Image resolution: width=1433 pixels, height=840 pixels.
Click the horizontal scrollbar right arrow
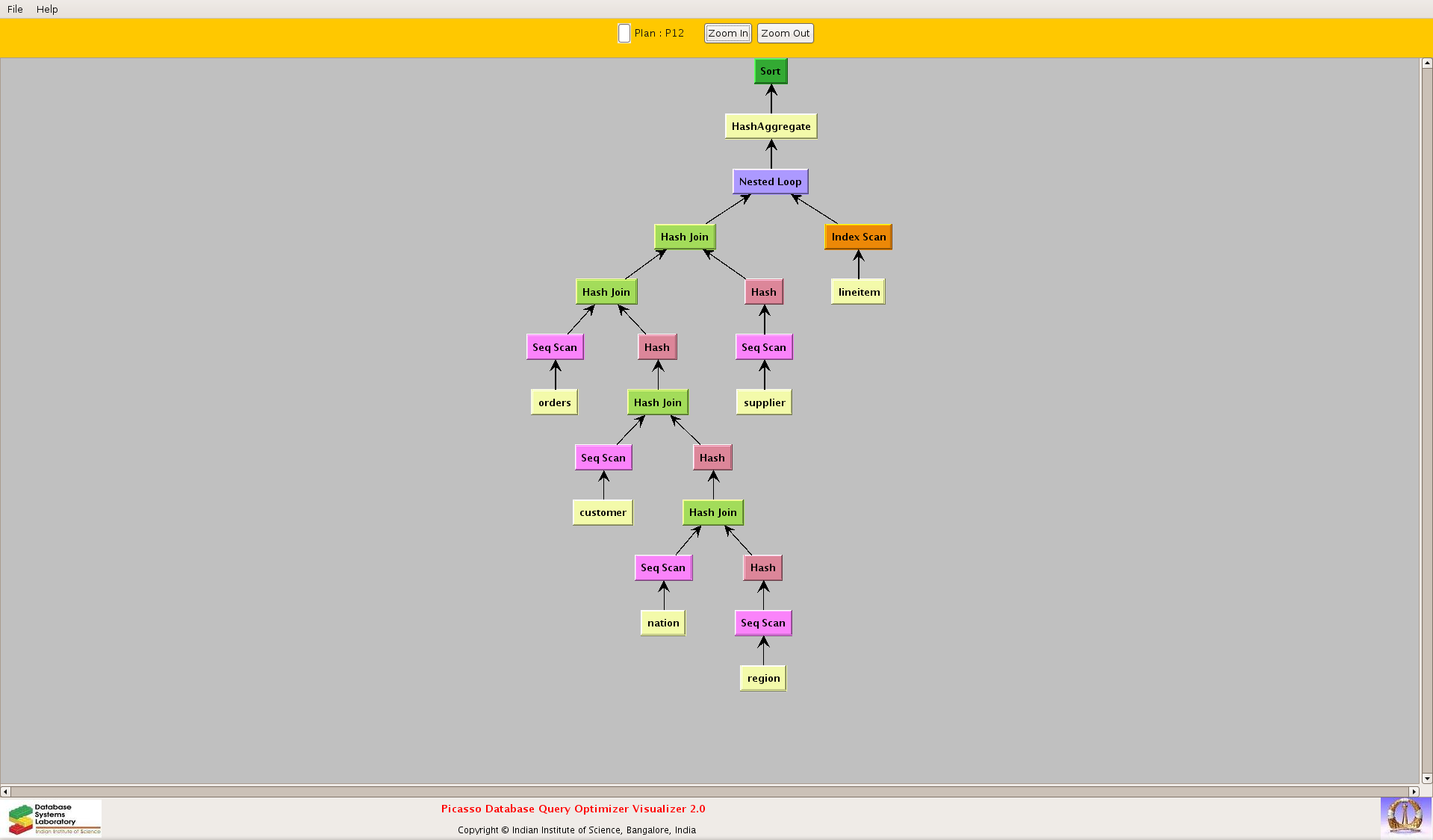(x=1414, y=791)
